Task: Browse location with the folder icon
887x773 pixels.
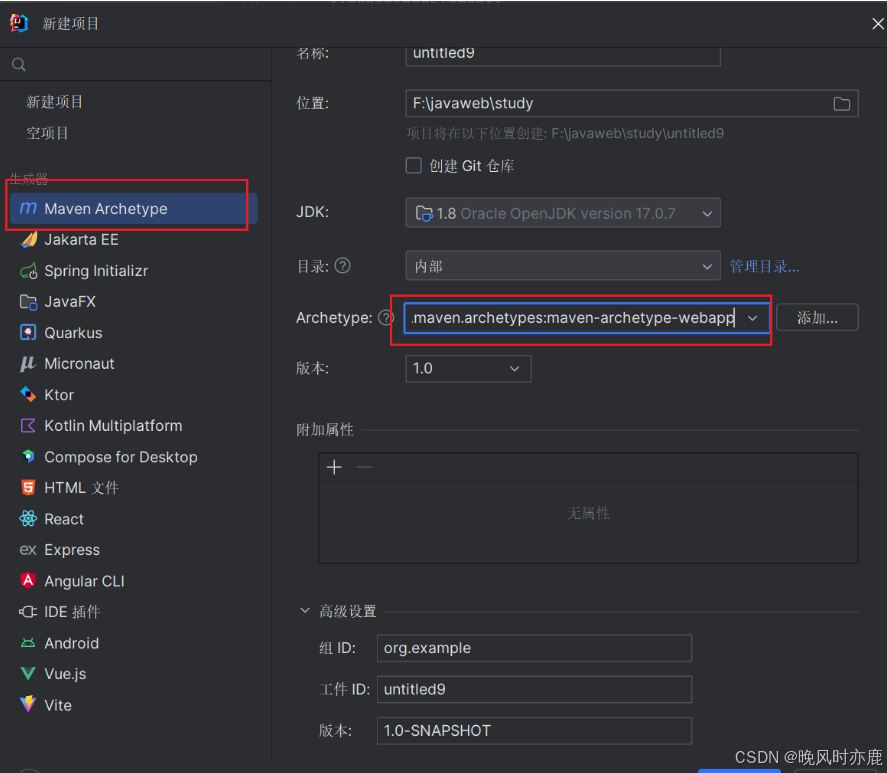Action: point(842,104)
